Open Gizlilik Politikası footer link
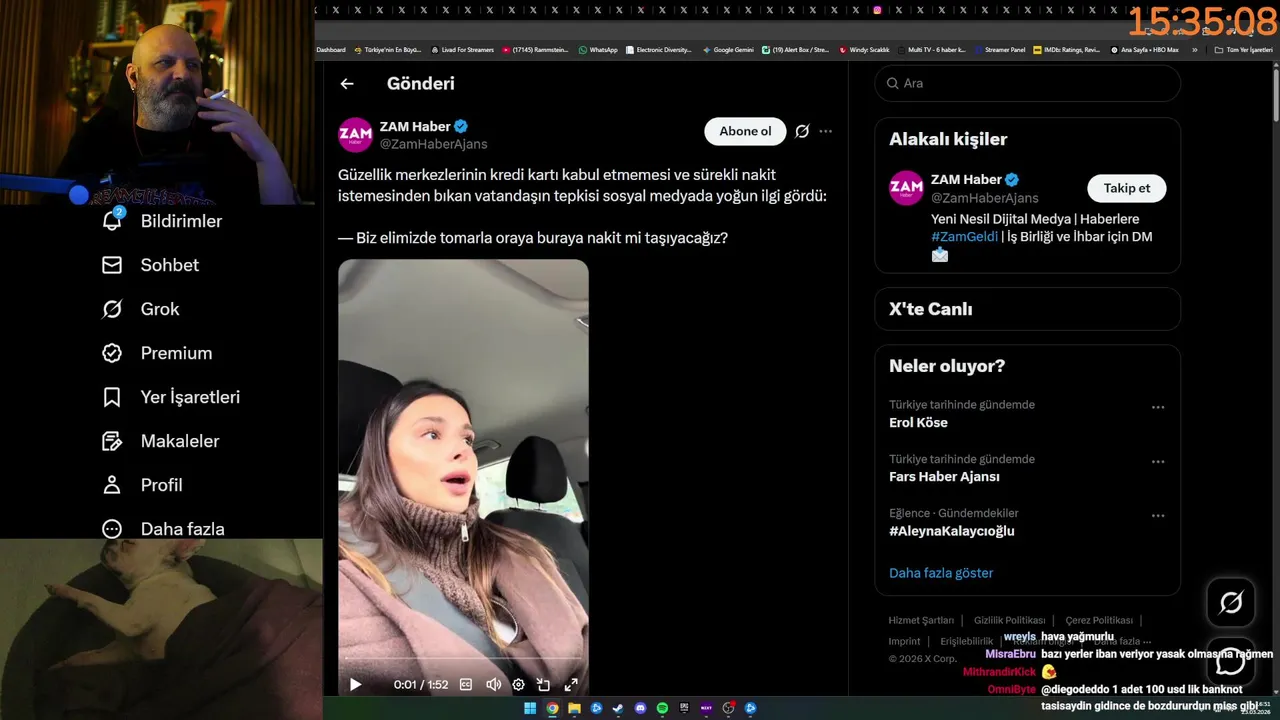 tap(1009, 620)
